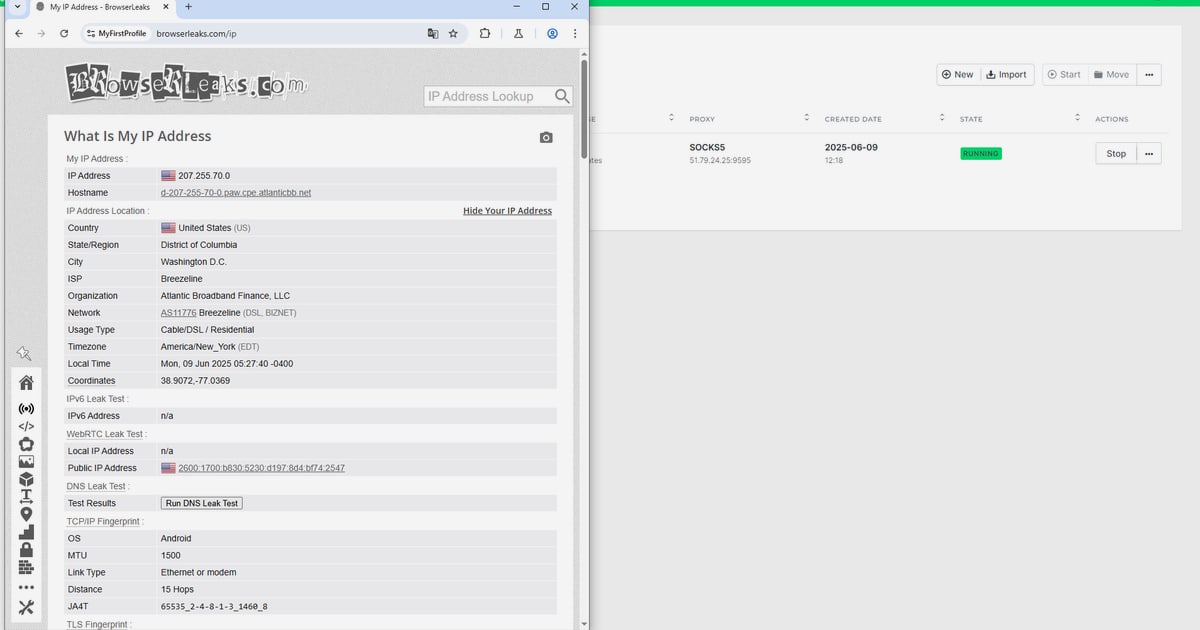
Task: Sort by PROXY column header arrows
Action: tap(806, 118)
